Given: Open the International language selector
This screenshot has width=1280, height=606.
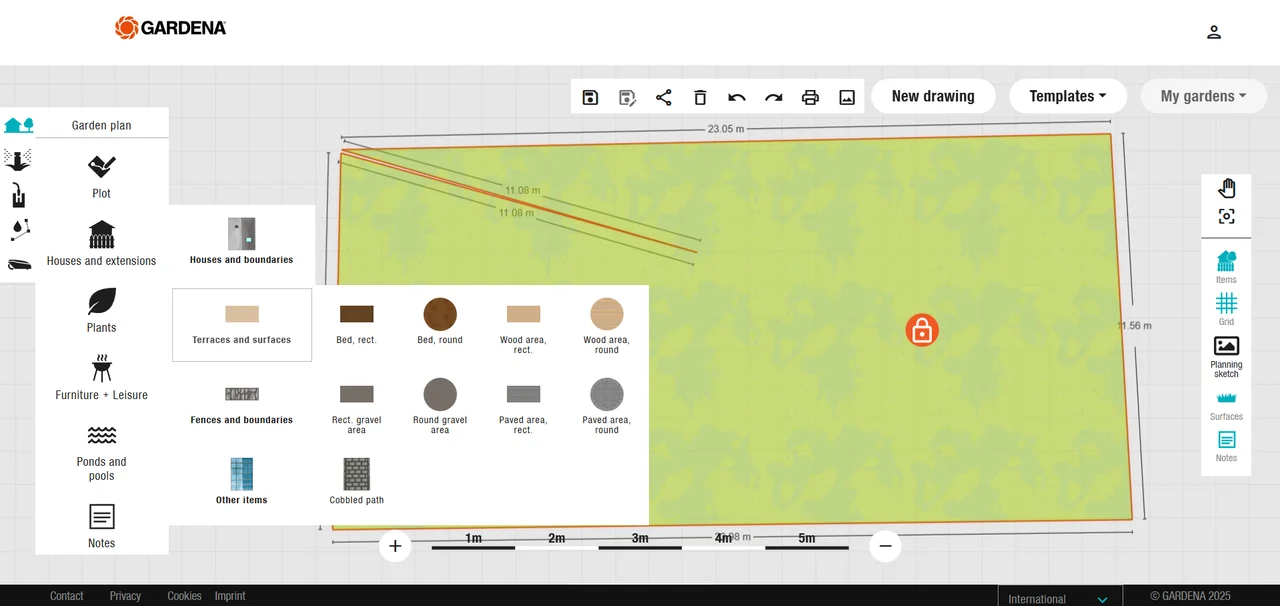Looking at the screenshot, I should pyautogui.click(x=1059, y=598).
